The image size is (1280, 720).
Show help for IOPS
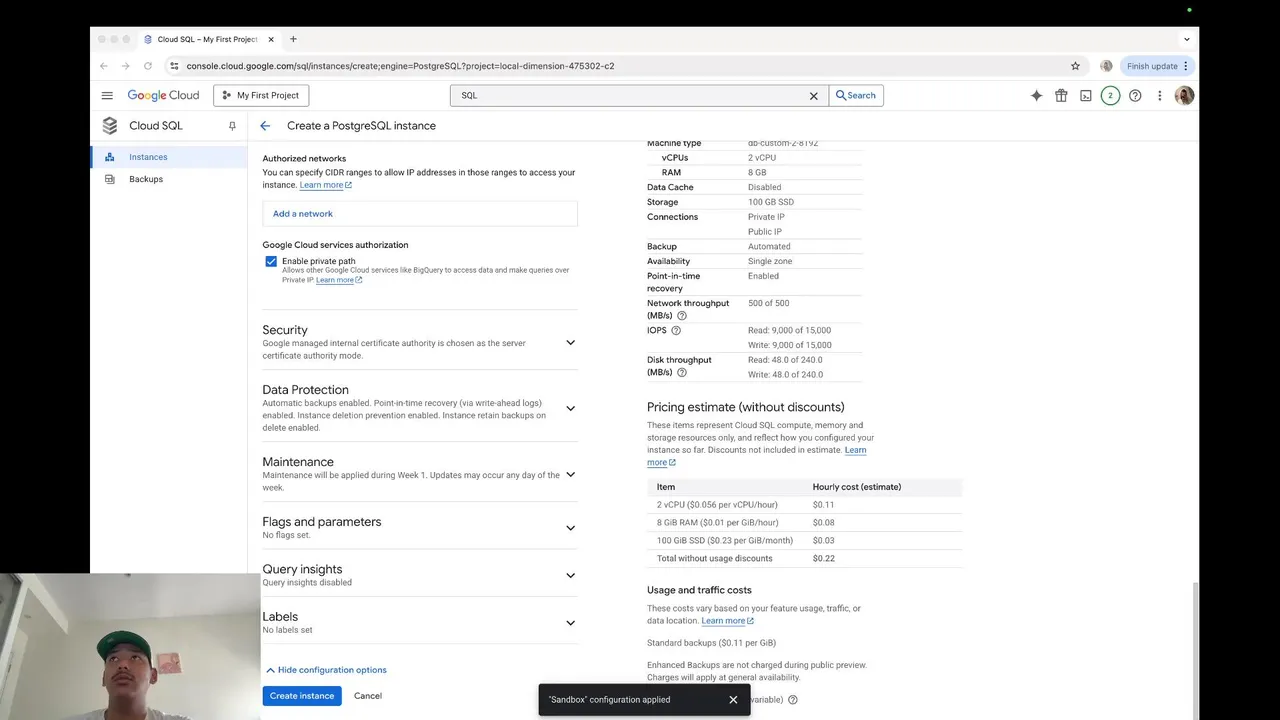676,330
